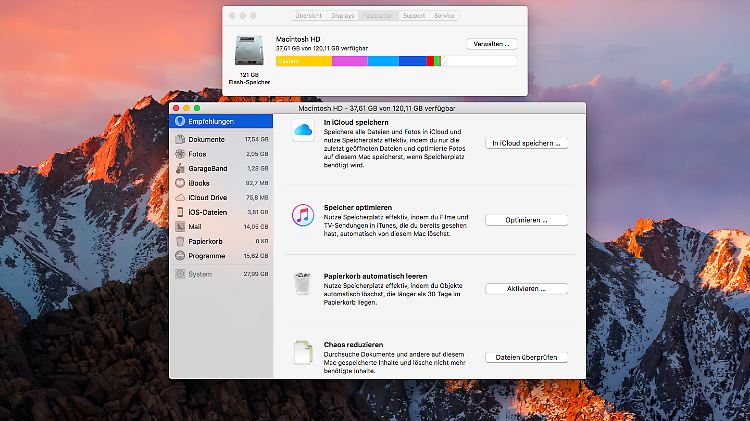750x421 pixels.
Task: Click the Macintosh HD drive icon
Action: [x=249, y=51]
